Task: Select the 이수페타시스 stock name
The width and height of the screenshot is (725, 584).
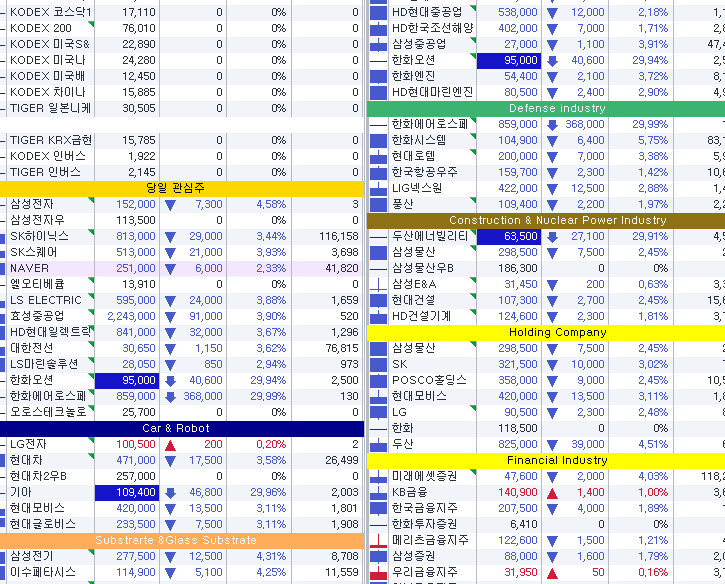Action: tap(43, 572)
